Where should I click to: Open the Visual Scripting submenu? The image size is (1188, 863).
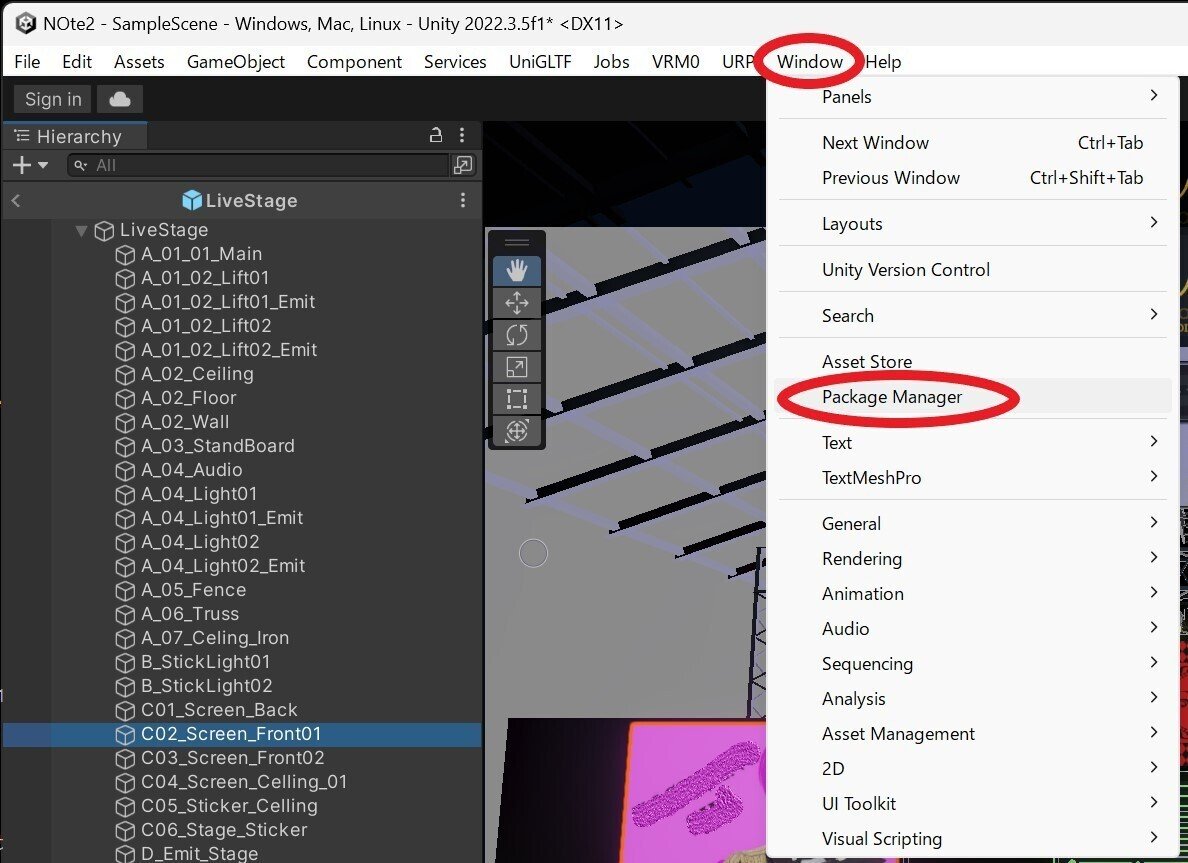tap(975, 838)
